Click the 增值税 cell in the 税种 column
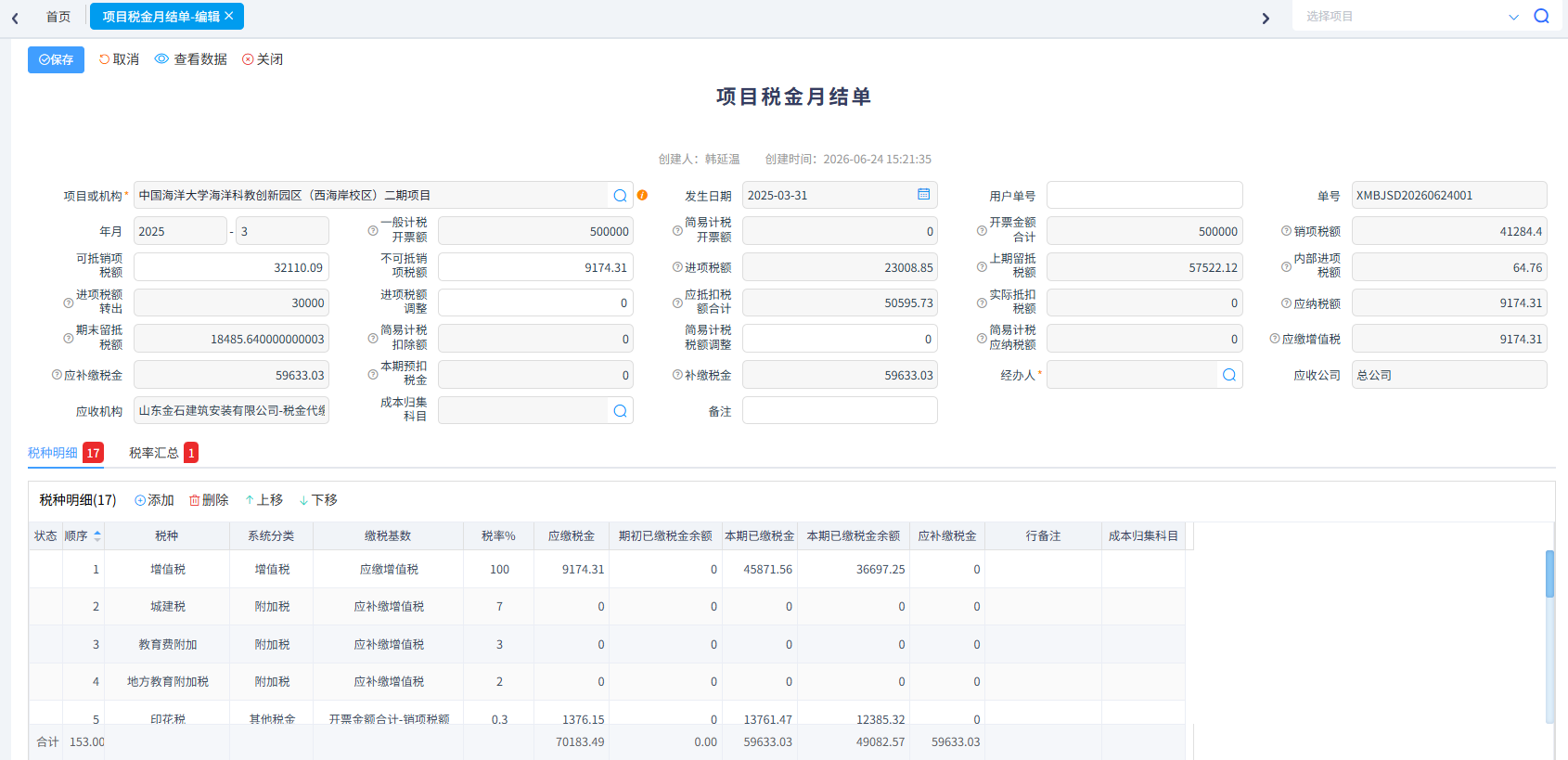 pos(168,570)
